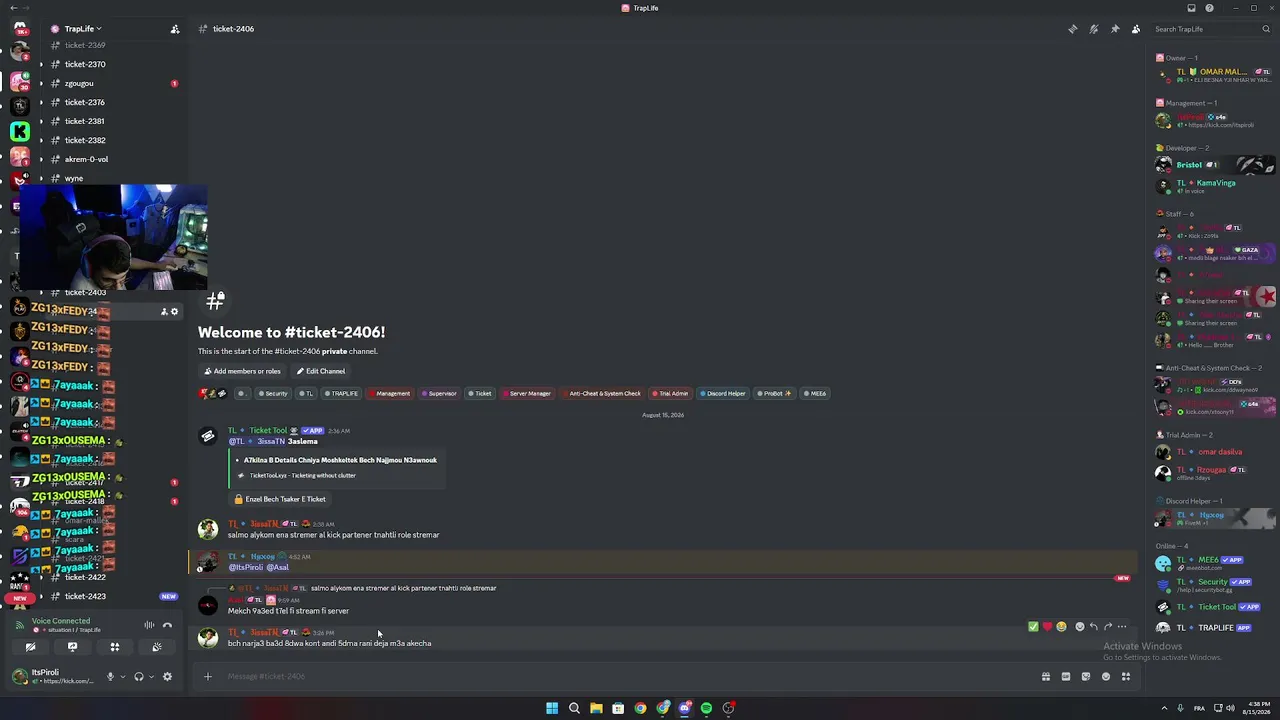Select the TRAPLIFE role tag
1280x720 pixels.
point(341,393)
